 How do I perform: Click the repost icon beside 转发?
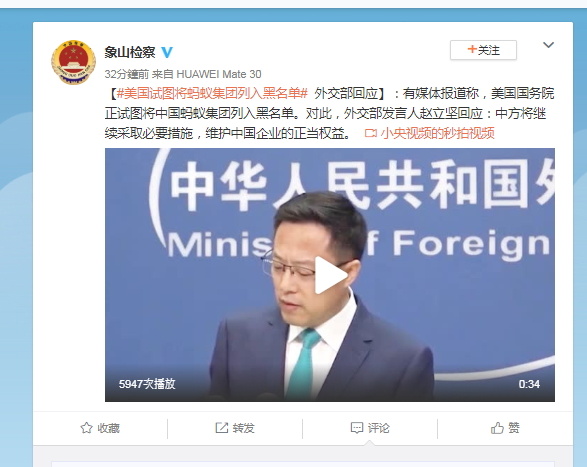(222, 428)
